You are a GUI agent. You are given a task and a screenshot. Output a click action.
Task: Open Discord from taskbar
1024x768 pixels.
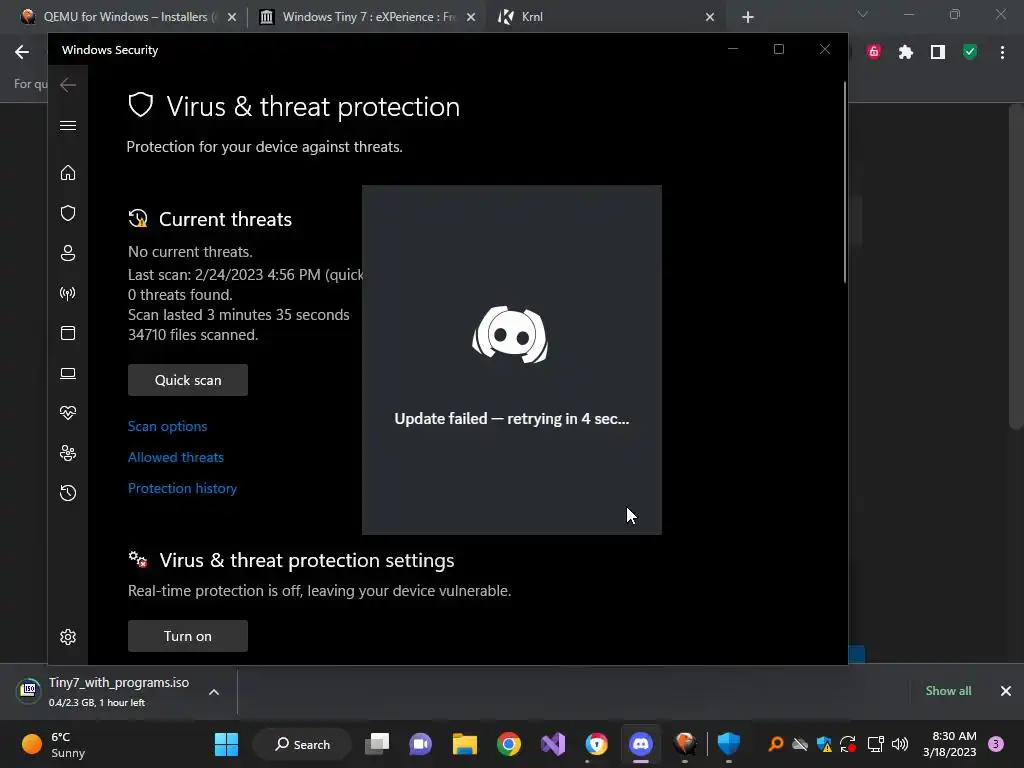tap(641, 744)
